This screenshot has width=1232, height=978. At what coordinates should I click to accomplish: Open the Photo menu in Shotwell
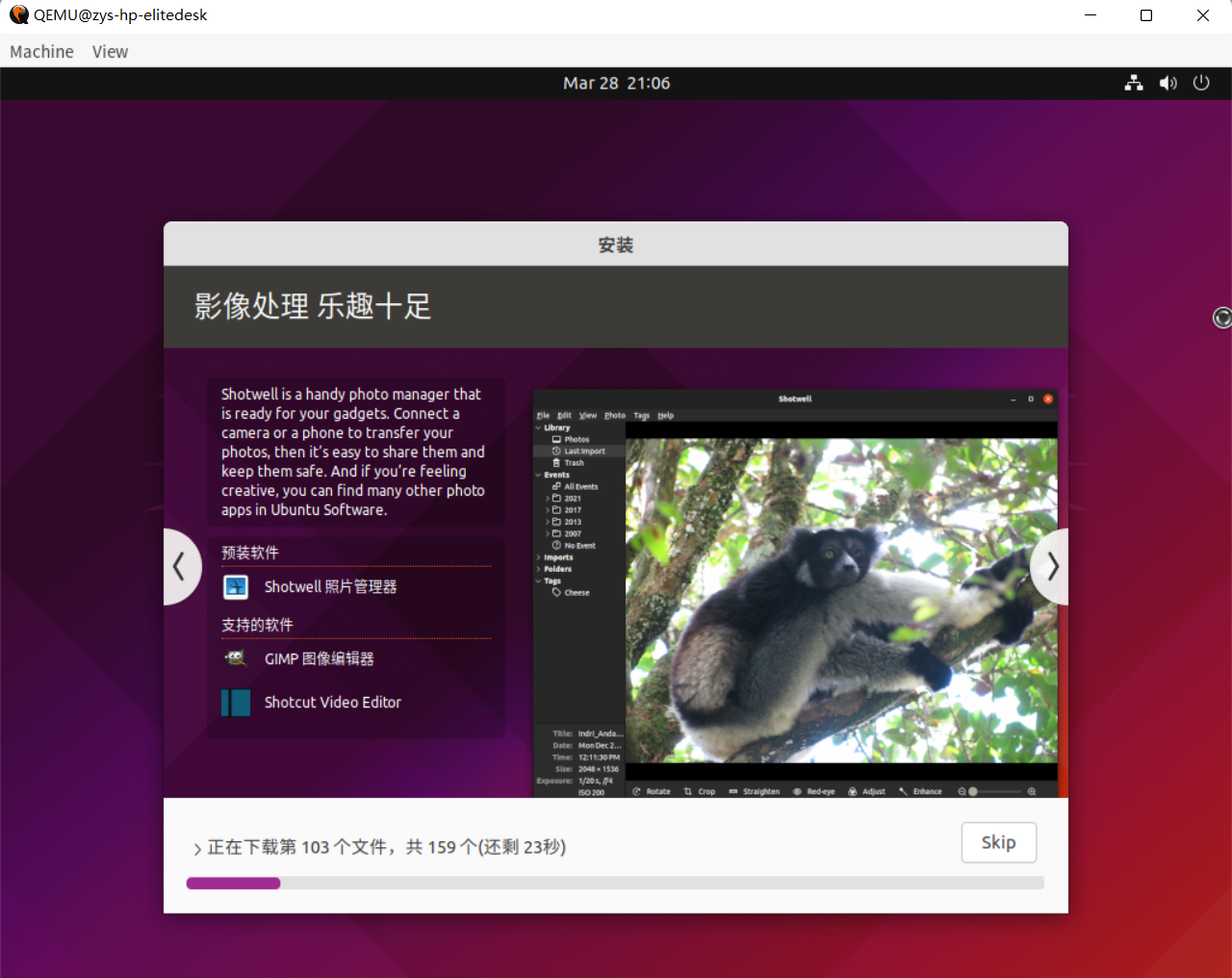(615, 415)
